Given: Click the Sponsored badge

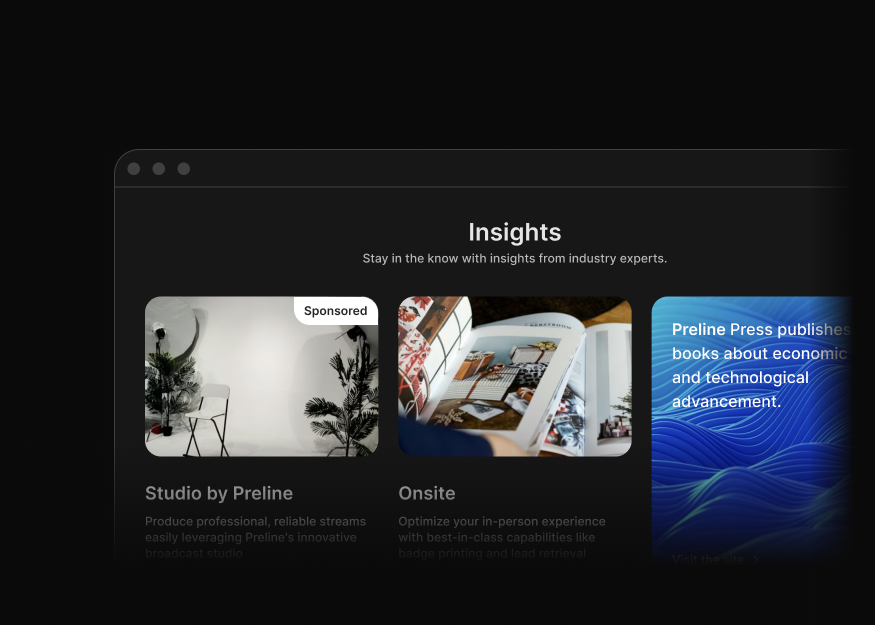Looking at the screenshot, I should pyautogui.click(x=336, y=311).
